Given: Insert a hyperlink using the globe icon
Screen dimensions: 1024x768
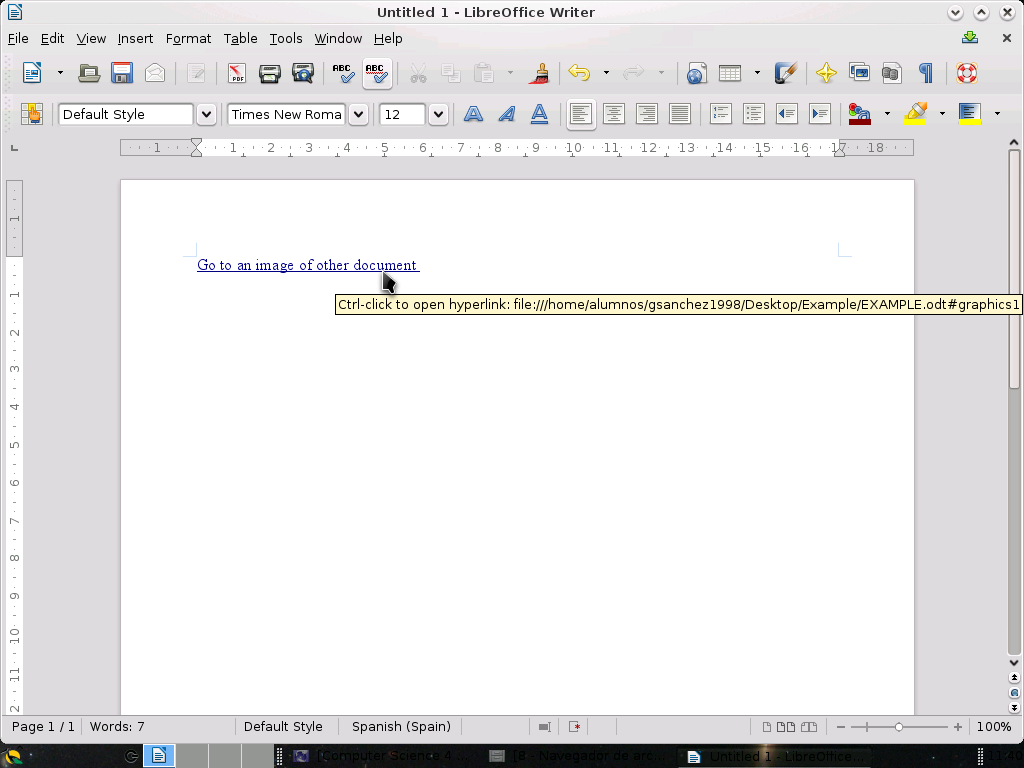Looking at the screenshot, I should click(x=696, y=73).
